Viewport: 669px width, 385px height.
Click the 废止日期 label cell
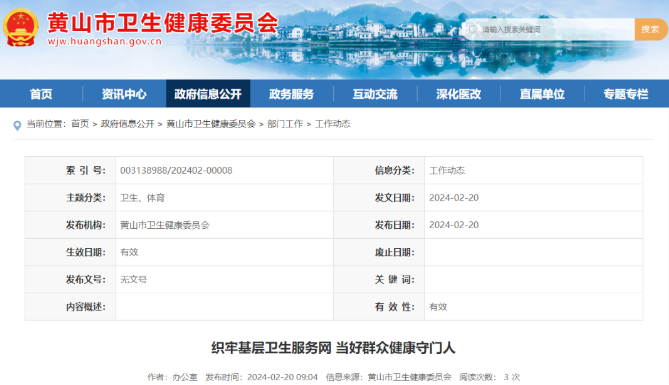coord(379,252)
